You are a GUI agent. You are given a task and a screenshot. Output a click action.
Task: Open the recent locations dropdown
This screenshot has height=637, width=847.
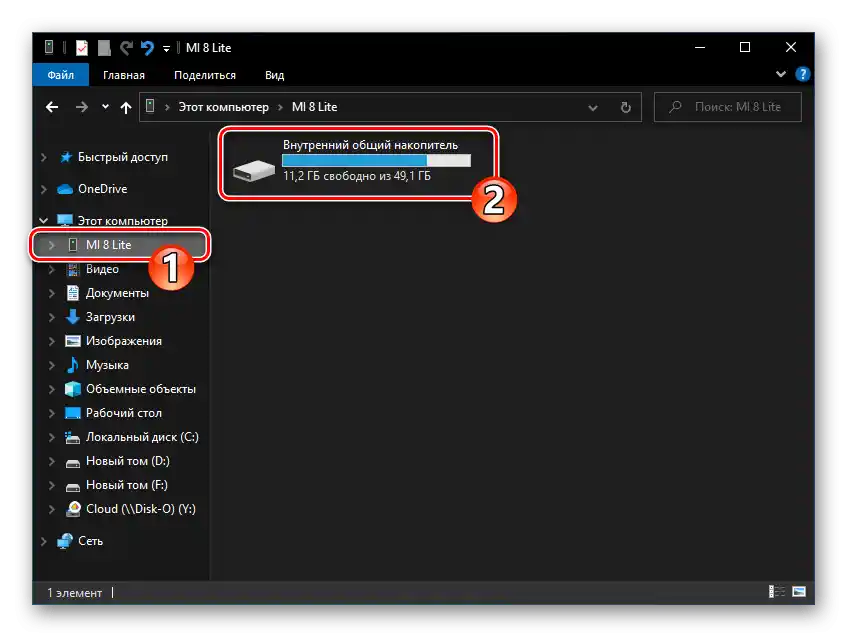(105, 107)
